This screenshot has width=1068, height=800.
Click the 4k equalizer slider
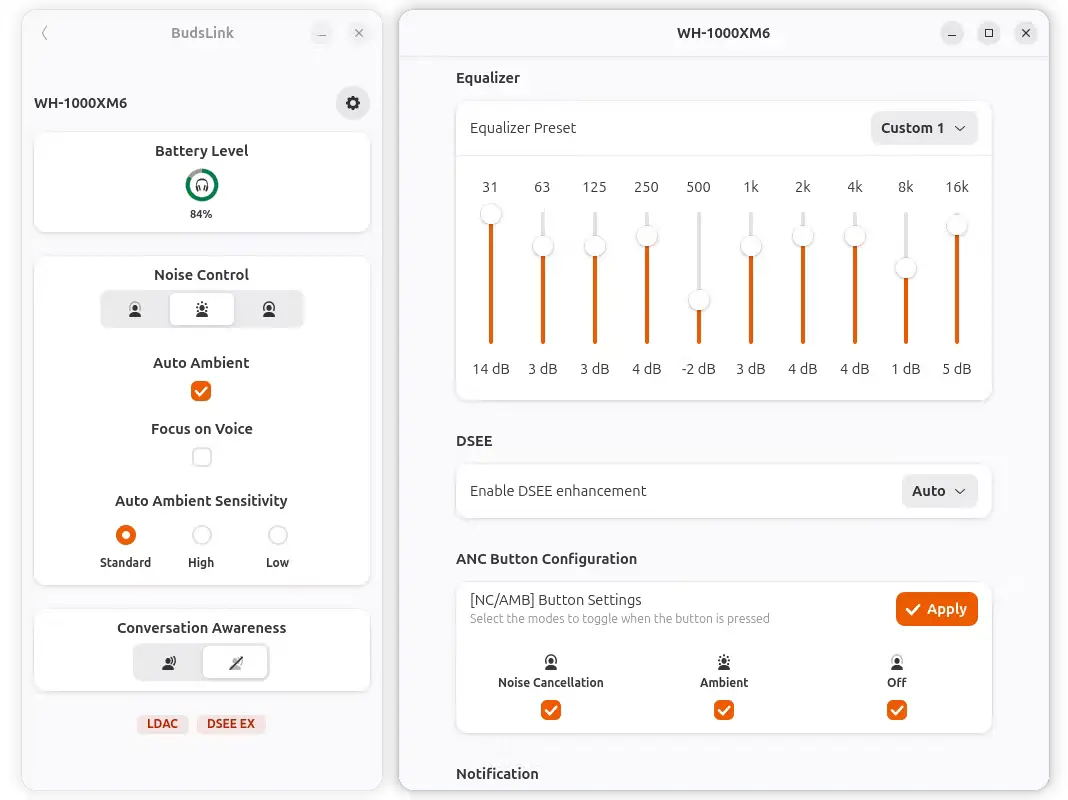[855, 278]
